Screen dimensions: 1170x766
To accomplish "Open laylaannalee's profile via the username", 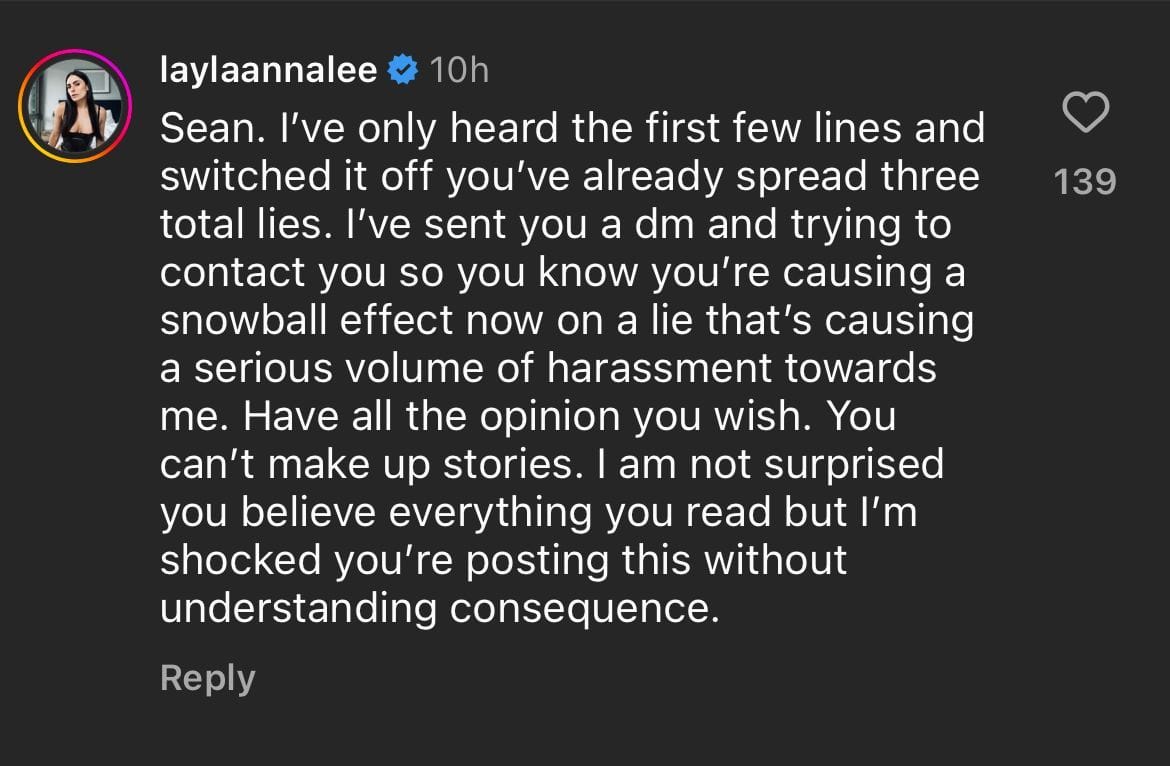I will click(268, 69).
